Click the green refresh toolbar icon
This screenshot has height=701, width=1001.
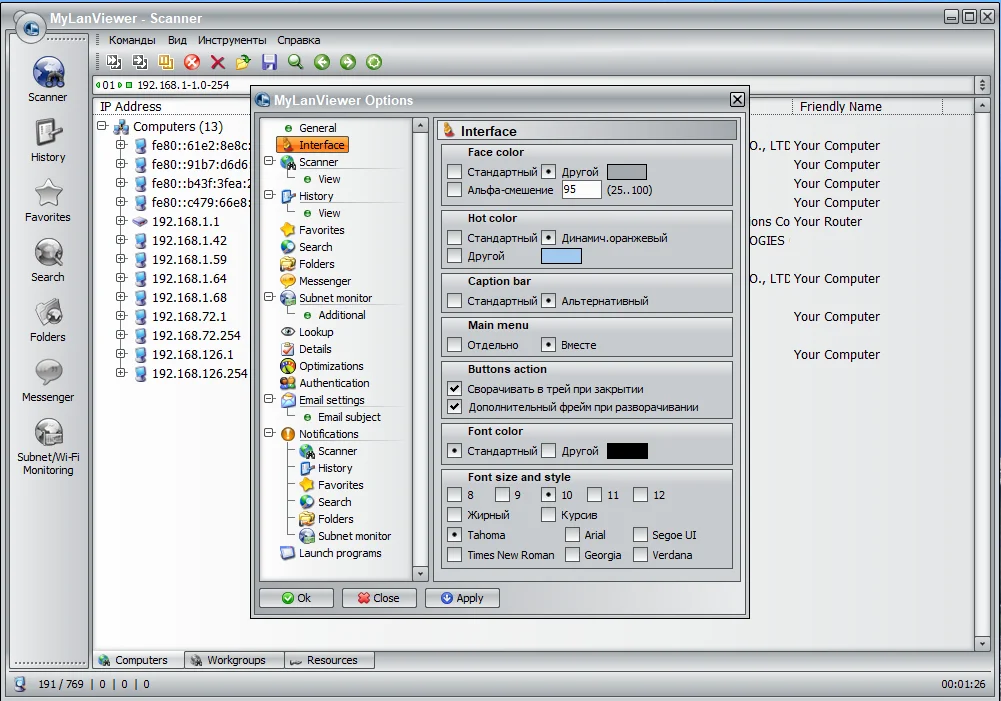click(x=373, y=62)
